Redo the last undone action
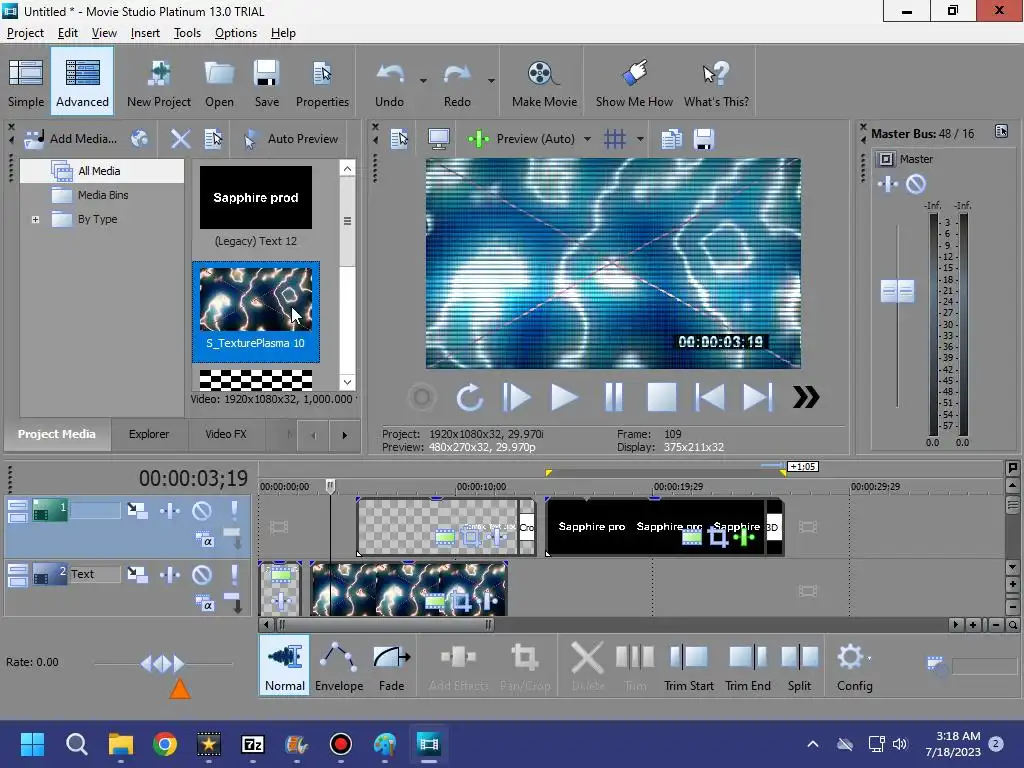This screenshot has height=768, width=1024. 457,82
